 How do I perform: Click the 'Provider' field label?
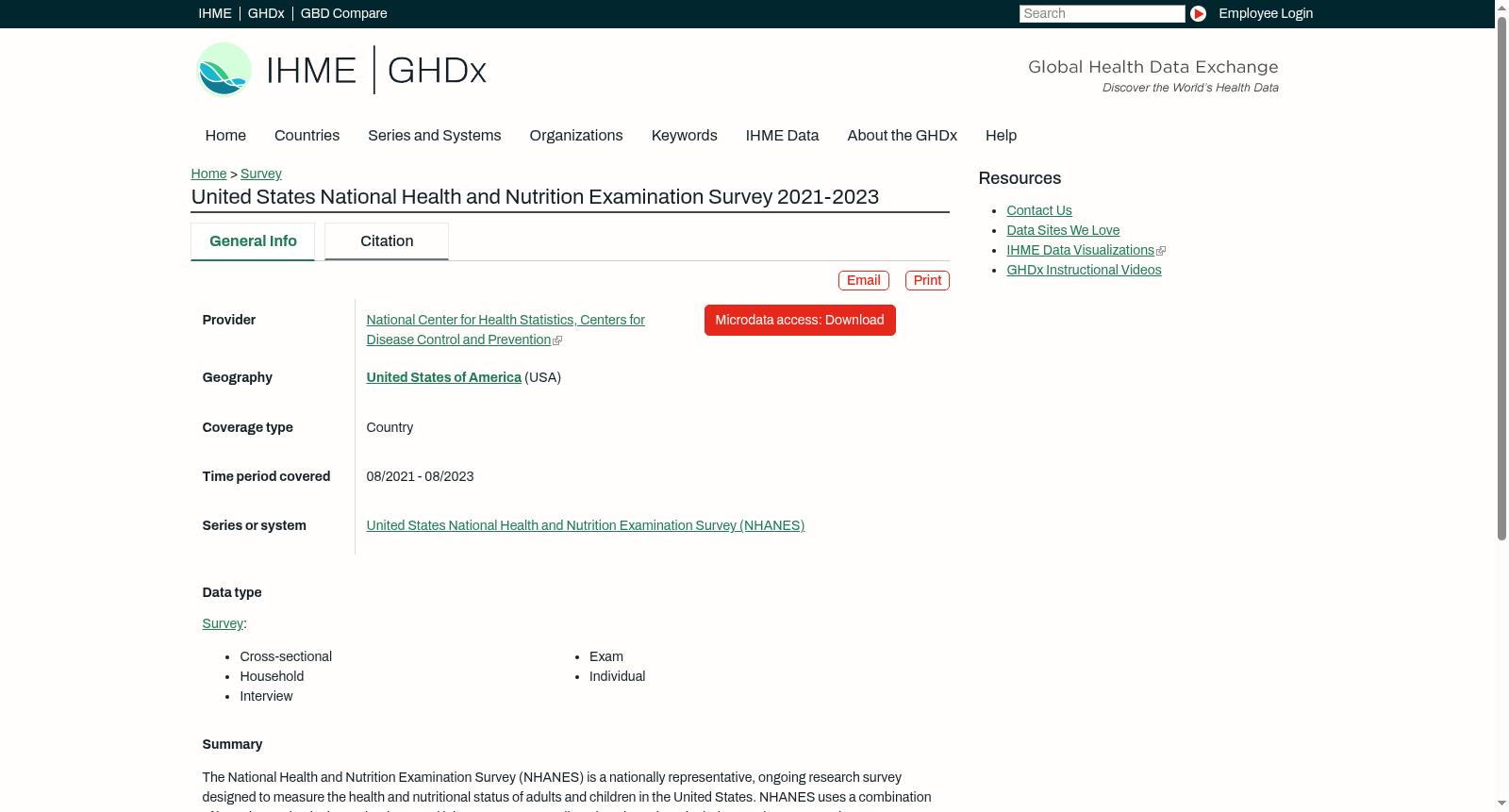click(229, 320)
